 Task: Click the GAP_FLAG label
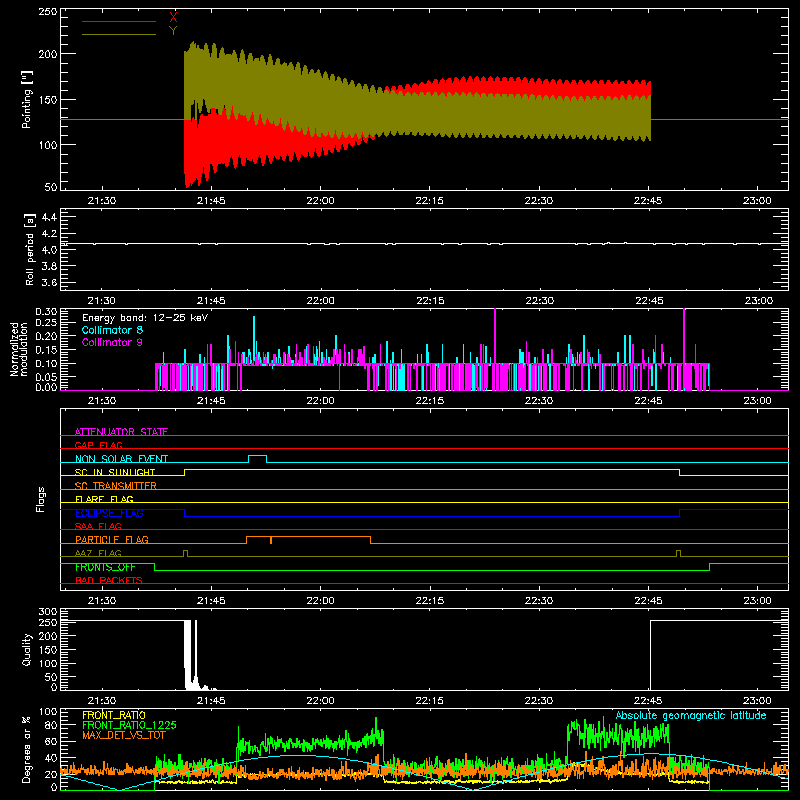tap(98, 445)
